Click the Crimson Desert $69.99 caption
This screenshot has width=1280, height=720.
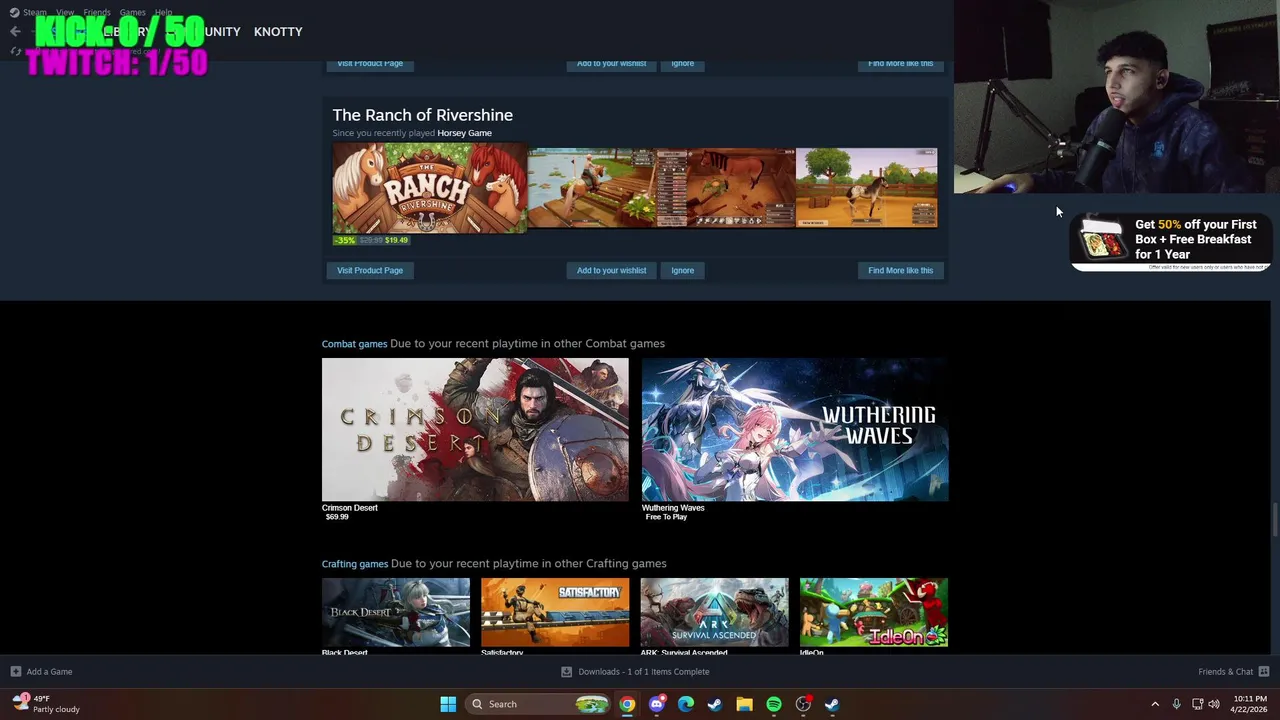point(350,512)
